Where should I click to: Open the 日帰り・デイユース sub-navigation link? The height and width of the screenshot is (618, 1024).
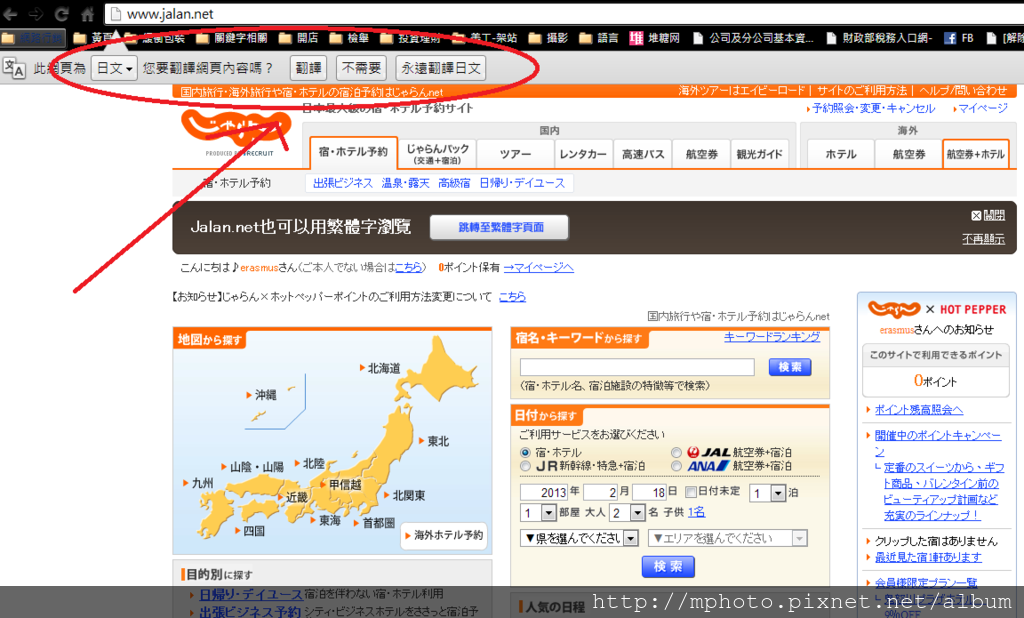coord(522,183)
